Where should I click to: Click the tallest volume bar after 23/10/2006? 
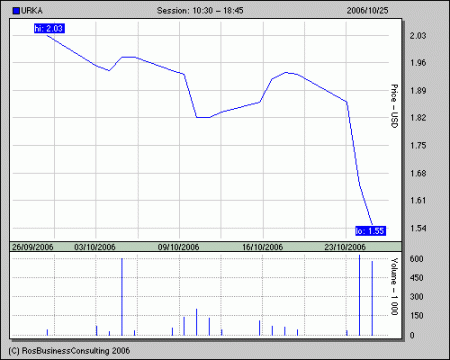[x=359, y=295]
